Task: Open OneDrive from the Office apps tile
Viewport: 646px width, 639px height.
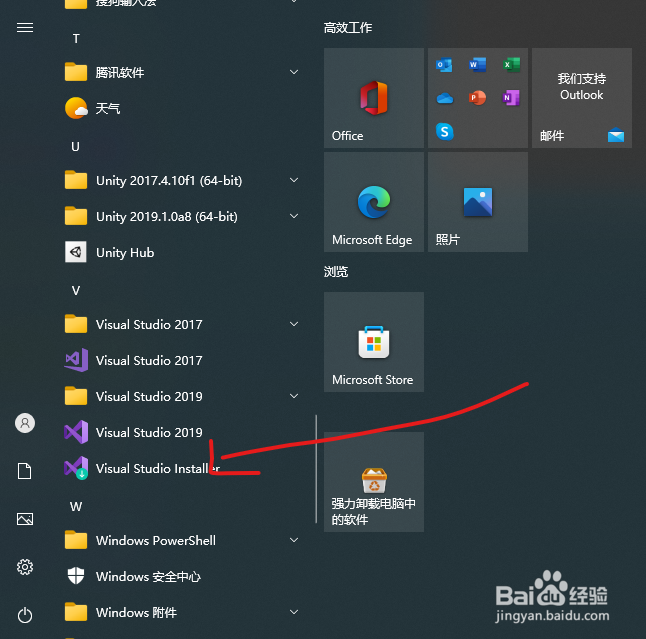Action: 445,98
